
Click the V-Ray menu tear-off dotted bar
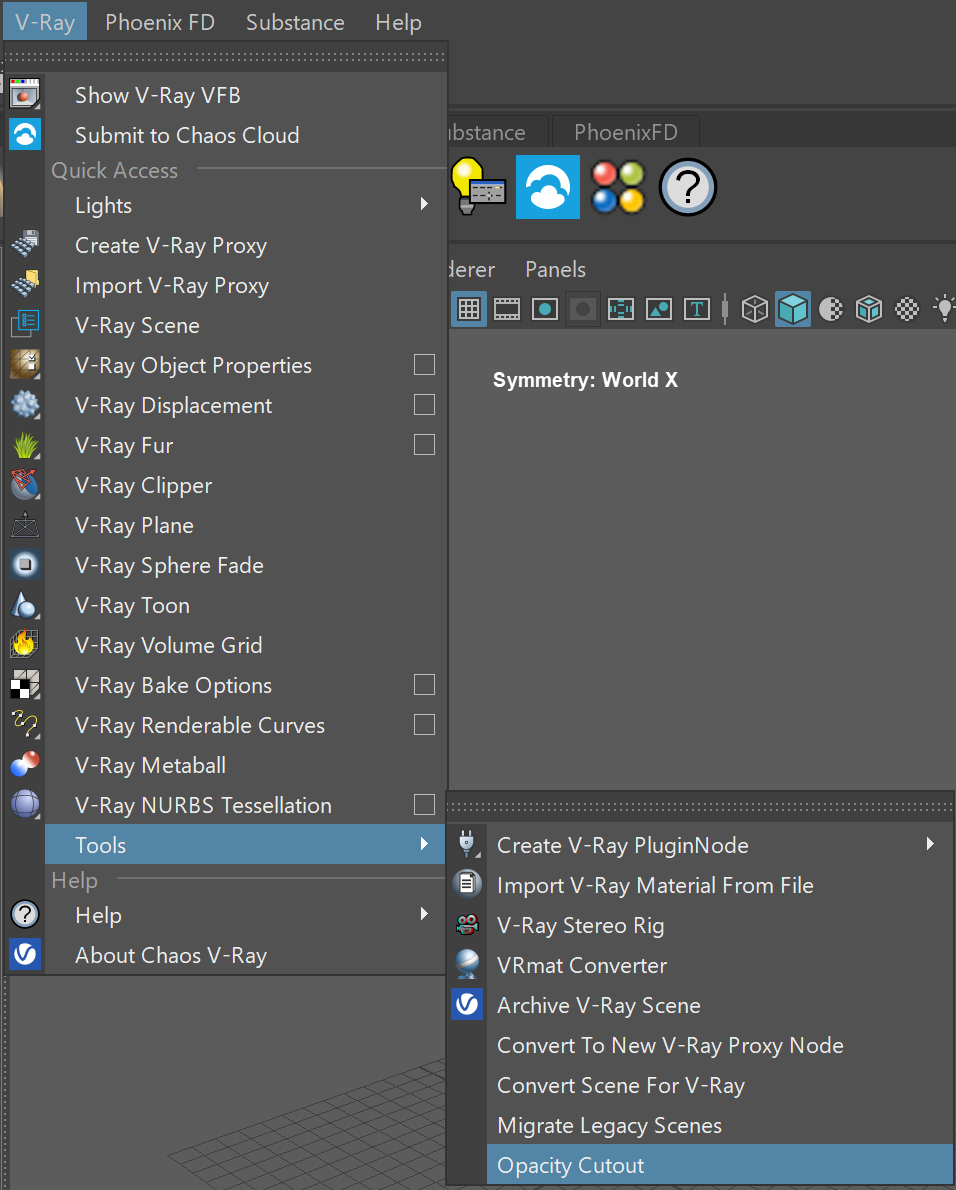pos(225,57)
